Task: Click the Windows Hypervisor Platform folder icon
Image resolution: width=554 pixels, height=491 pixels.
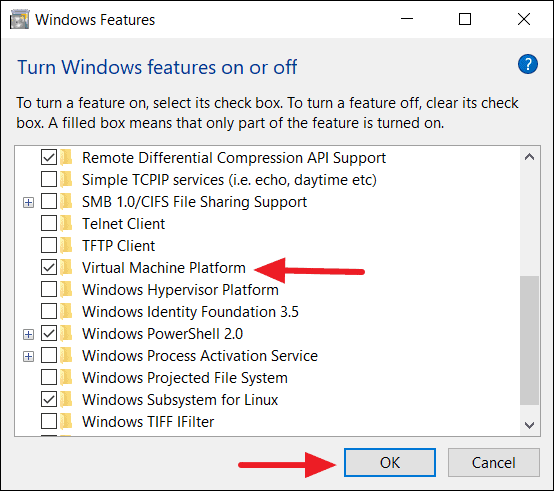Action: 66,289
